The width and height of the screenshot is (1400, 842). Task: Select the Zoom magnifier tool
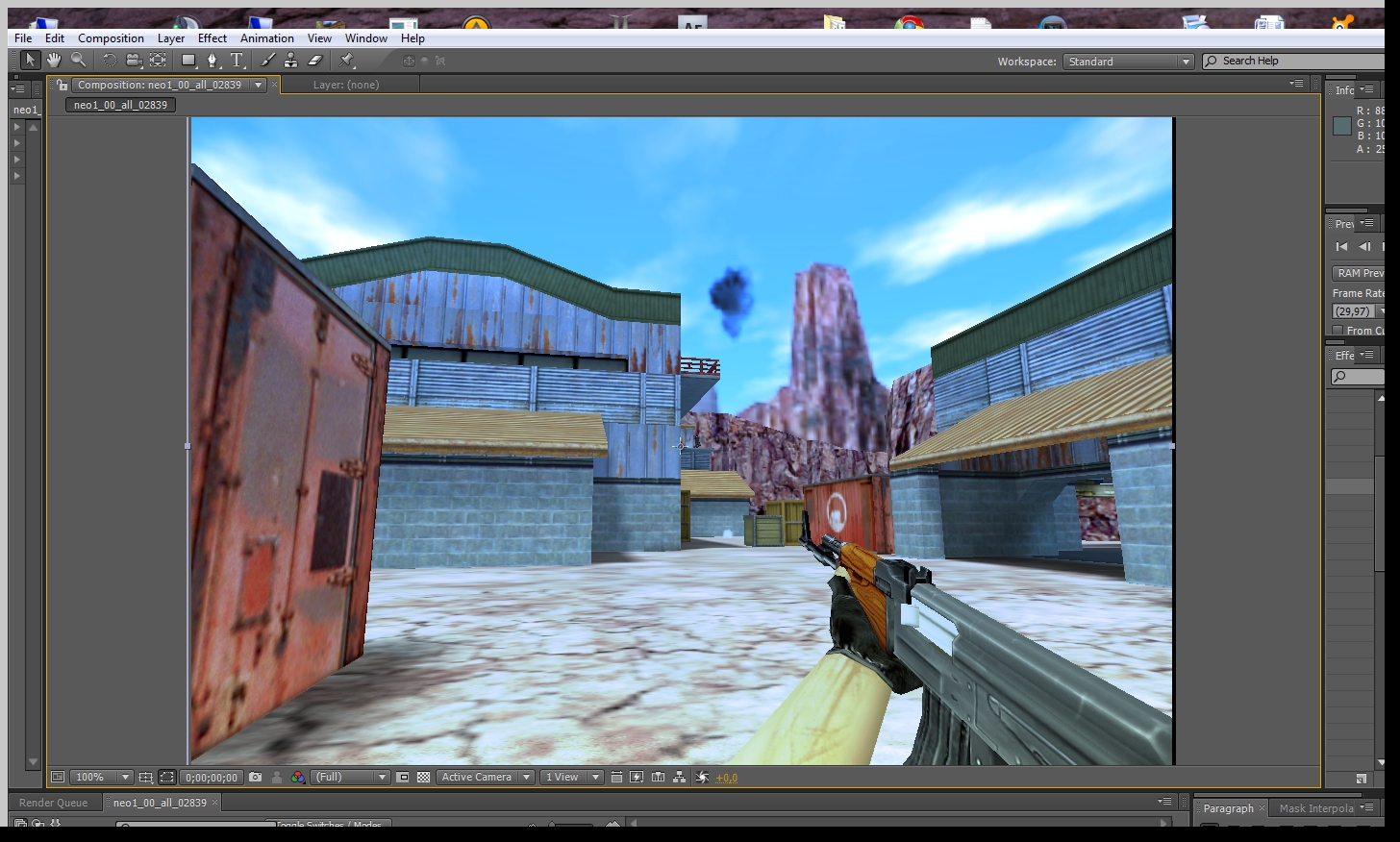(79, 61)
